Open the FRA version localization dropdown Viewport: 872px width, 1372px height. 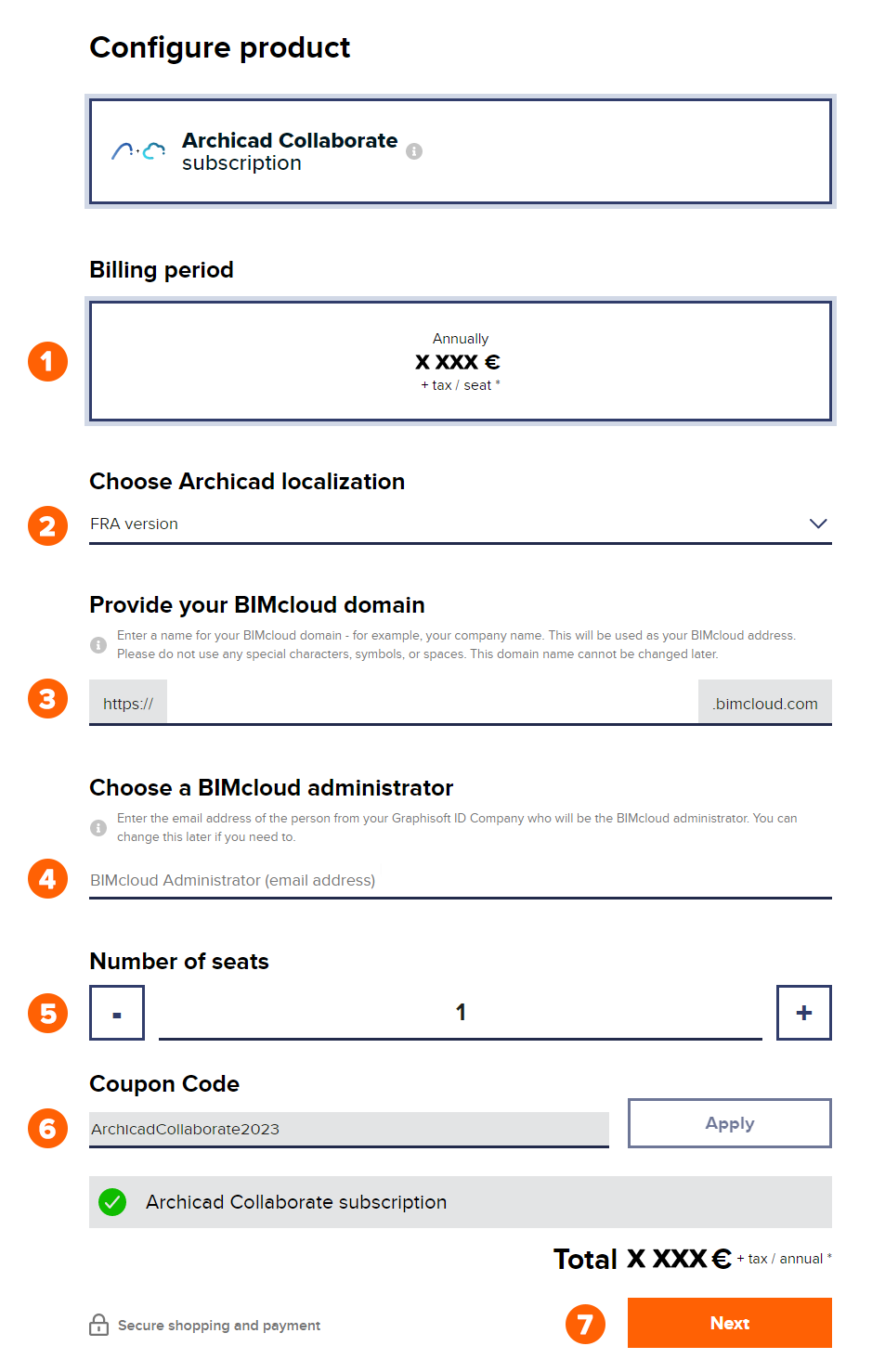coord(461,524)
